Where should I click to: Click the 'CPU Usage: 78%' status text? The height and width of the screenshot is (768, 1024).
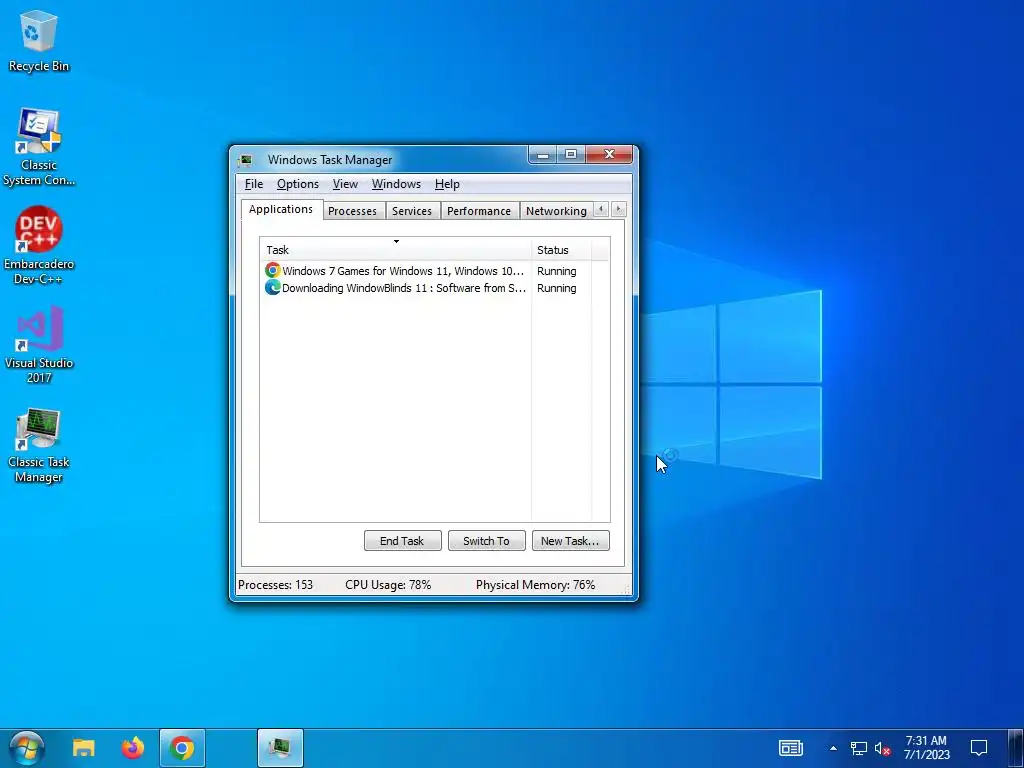click(388, 585)
